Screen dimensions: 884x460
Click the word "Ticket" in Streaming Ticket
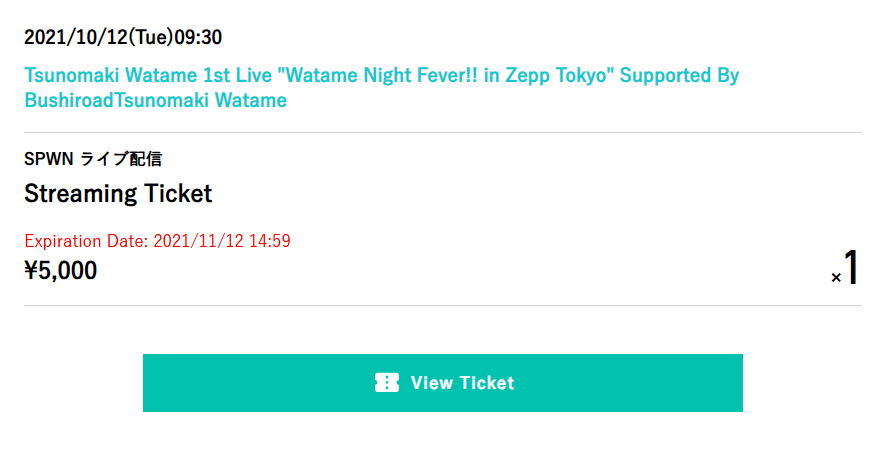[x=178, y=193]
